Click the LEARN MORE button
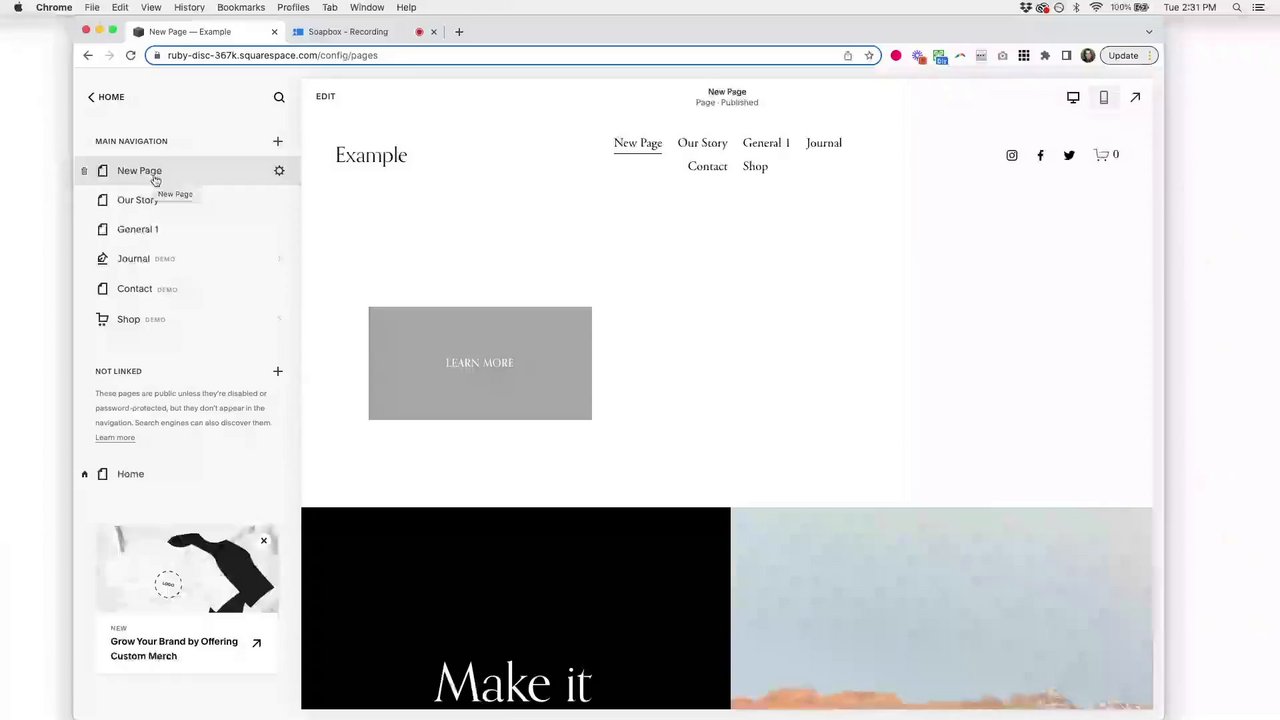Screen dimensions: 1280x720 point(480,363)
